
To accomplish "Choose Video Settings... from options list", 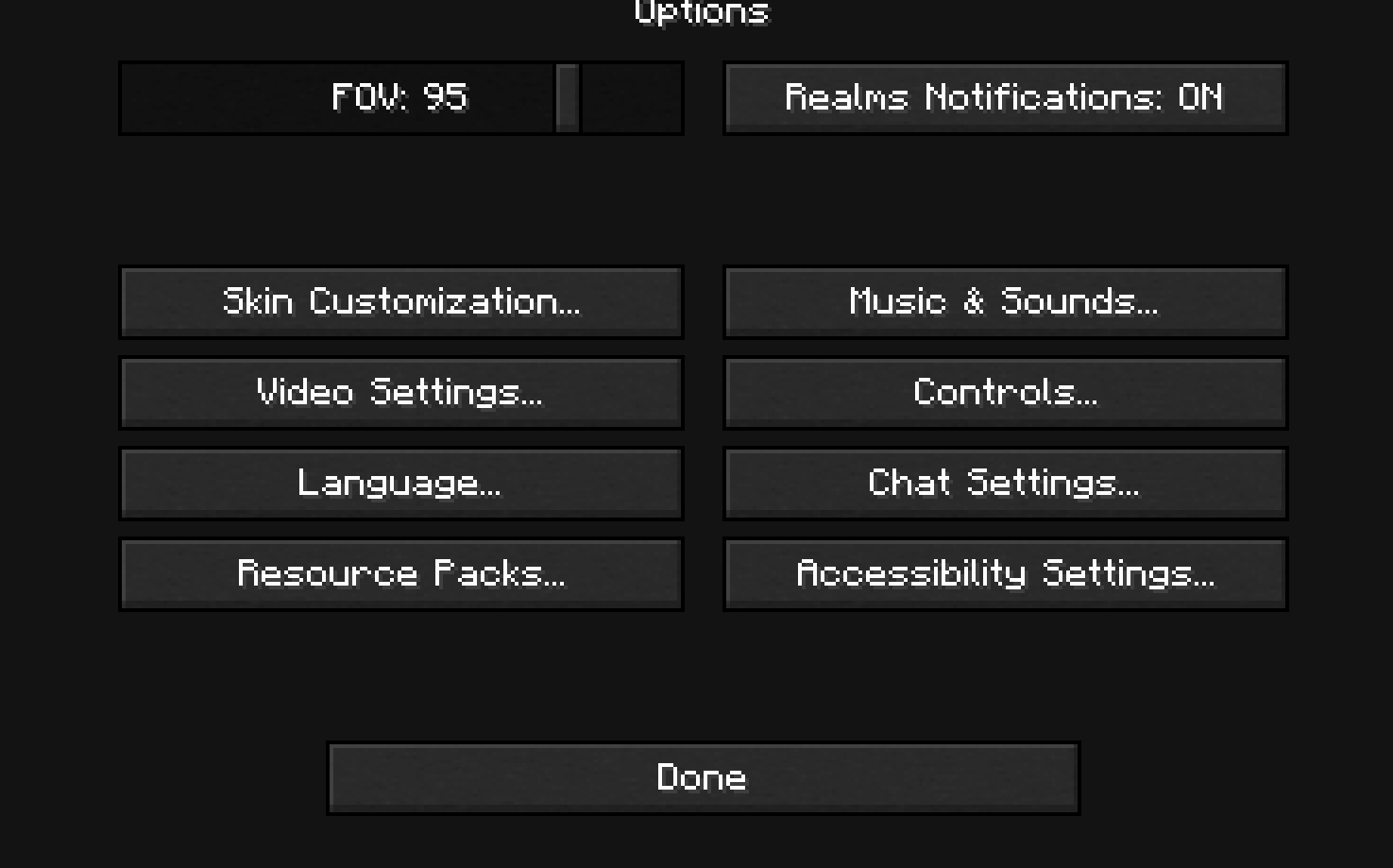I will tap(401, 393).
